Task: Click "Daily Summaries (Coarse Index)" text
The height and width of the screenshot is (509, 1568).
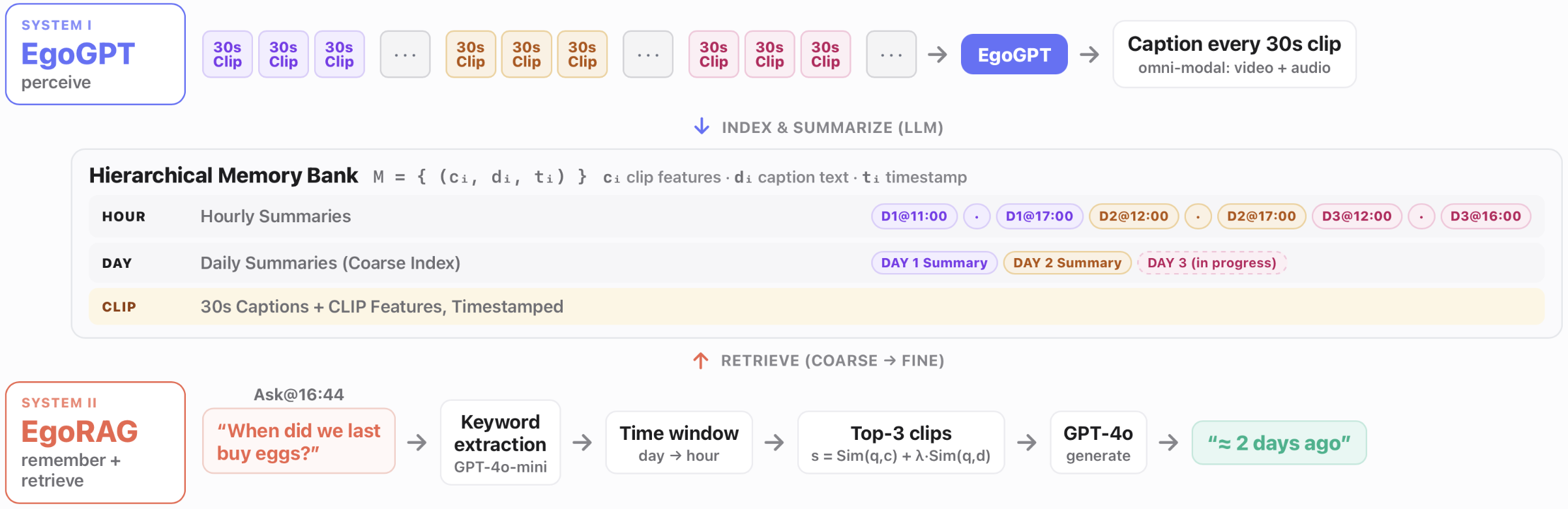Action: click(x=331, y=263)
